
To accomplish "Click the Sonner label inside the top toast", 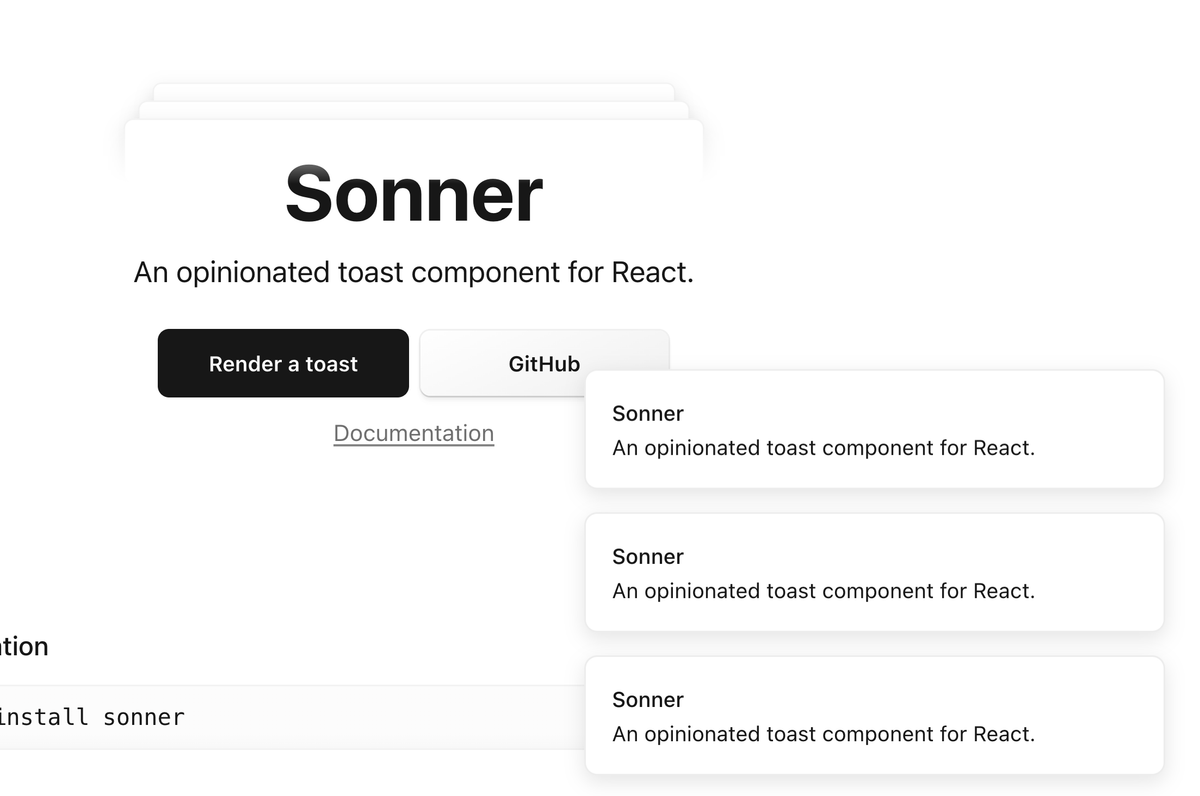I will tap(647, 413).
